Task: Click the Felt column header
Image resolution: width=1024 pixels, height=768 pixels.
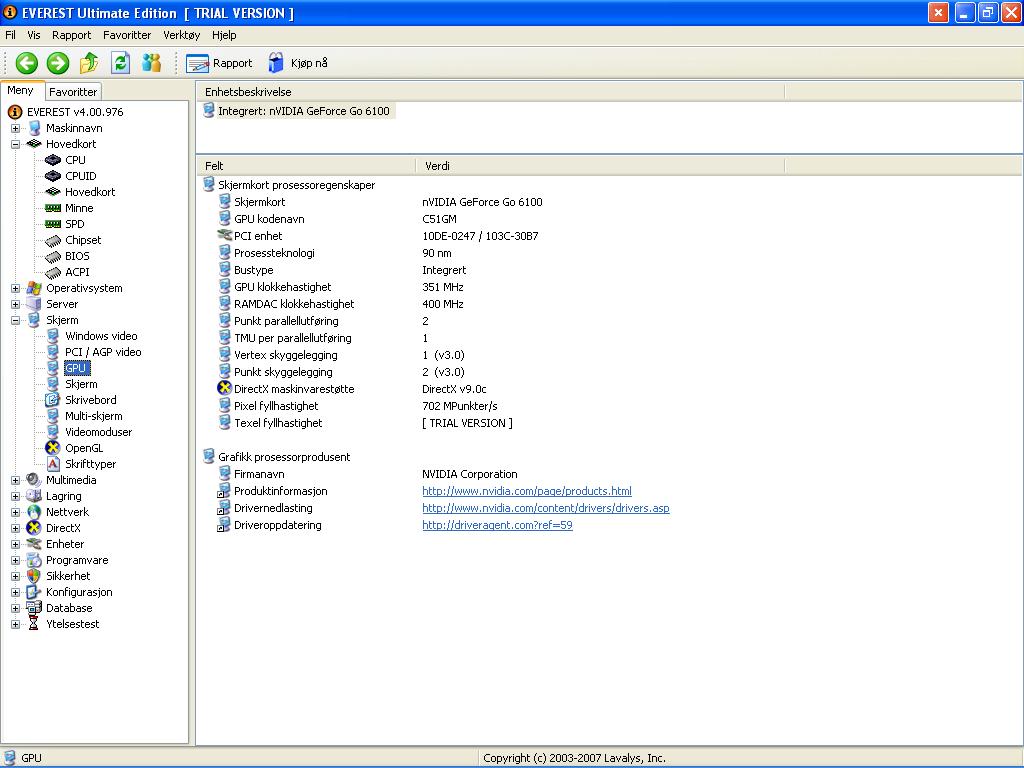Action: coord(306,166)
